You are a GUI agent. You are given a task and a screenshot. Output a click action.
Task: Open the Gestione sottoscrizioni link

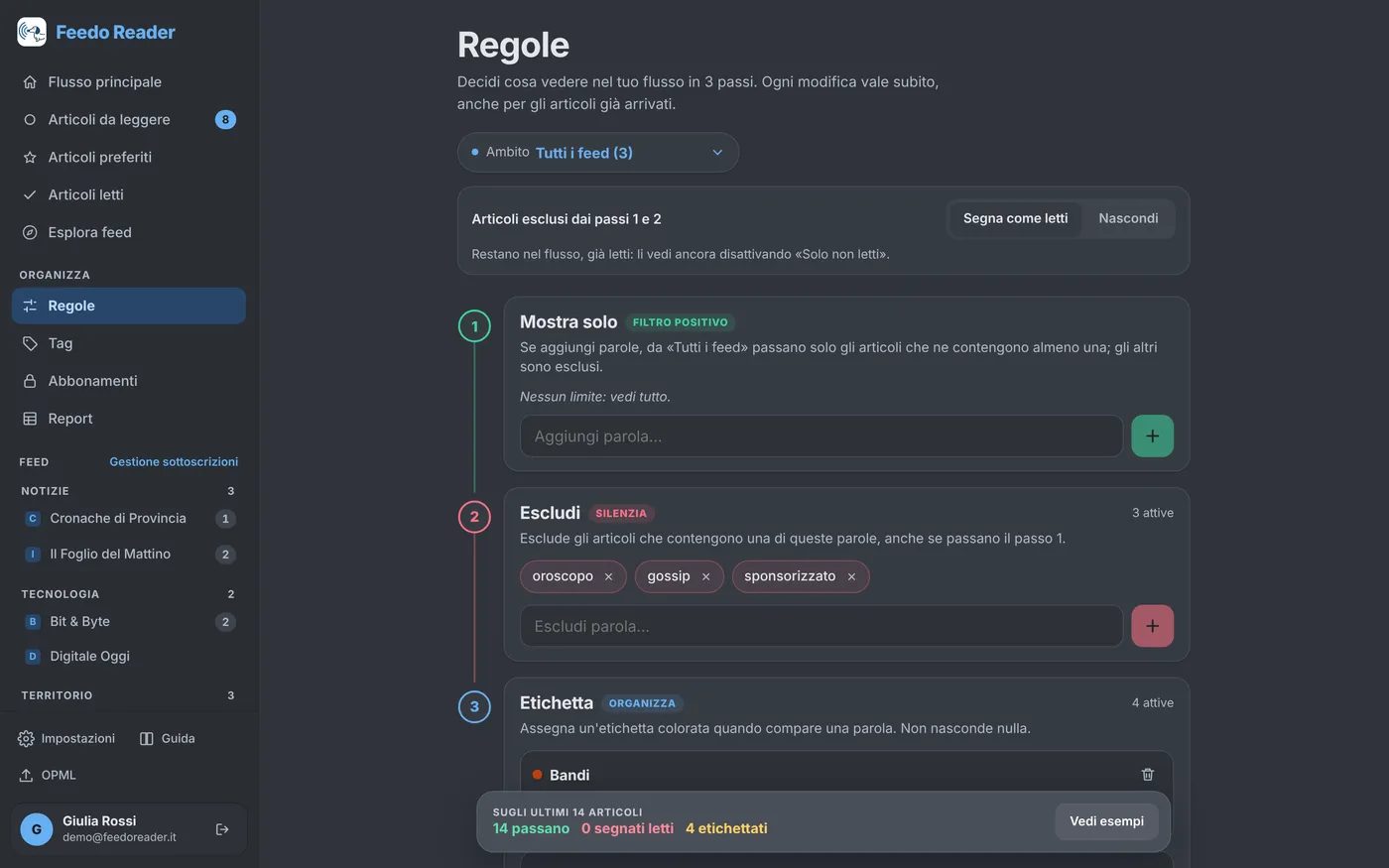coord(174,461)
